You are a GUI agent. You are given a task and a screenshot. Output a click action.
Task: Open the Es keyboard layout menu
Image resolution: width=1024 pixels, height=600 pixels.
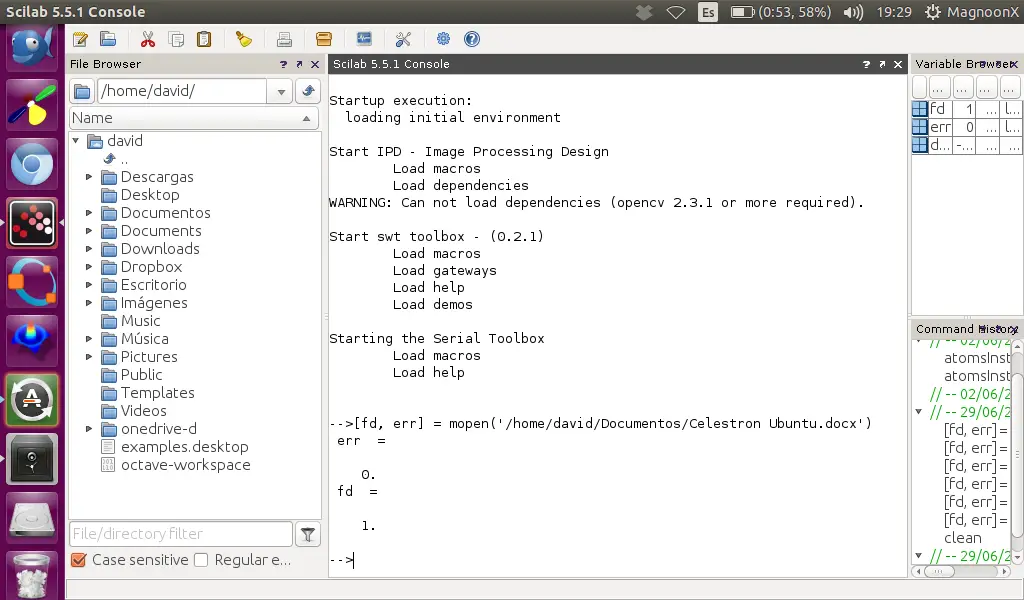point(708,12)
